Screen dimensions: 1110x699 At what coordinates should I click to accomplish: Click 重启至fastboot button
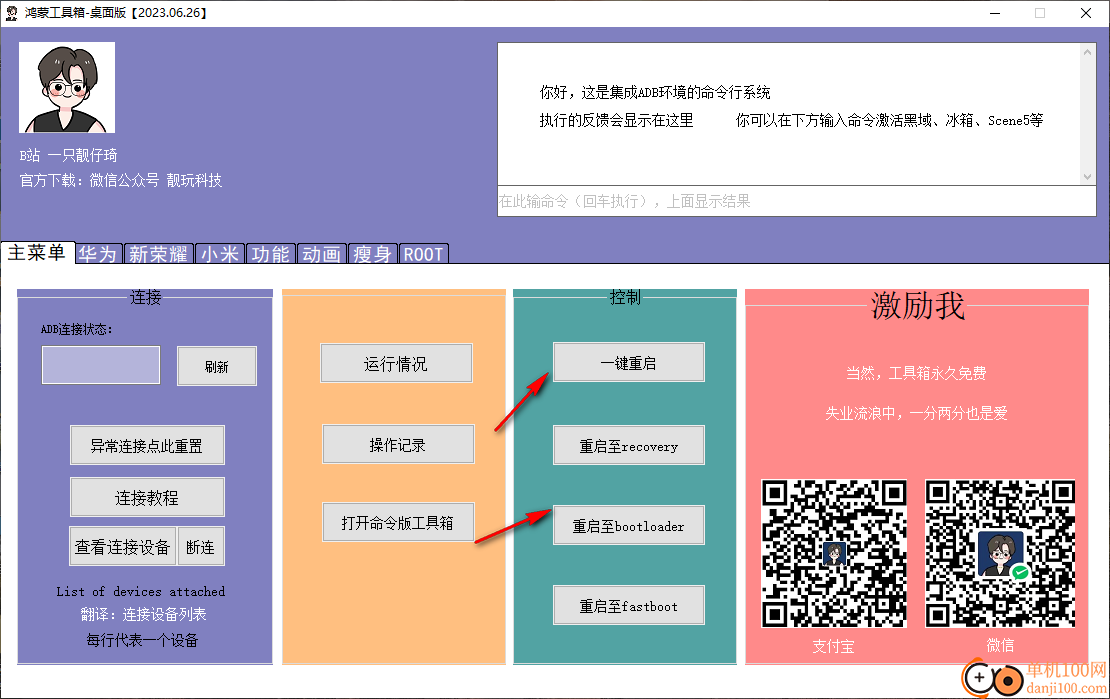[629, 606]
